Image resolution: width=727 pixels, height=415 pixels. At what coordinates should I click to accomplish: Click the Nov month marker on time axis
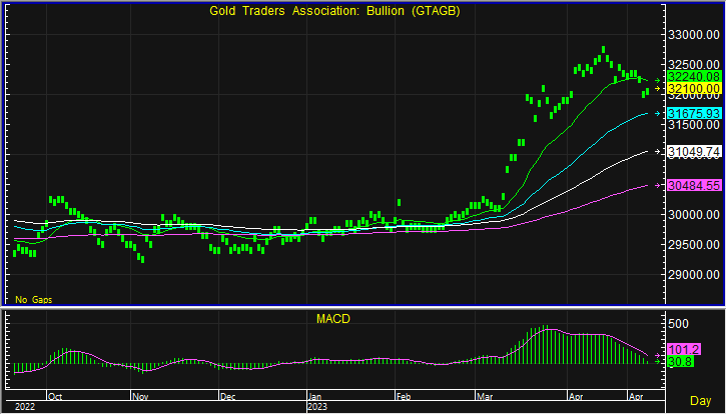(140, 397)
